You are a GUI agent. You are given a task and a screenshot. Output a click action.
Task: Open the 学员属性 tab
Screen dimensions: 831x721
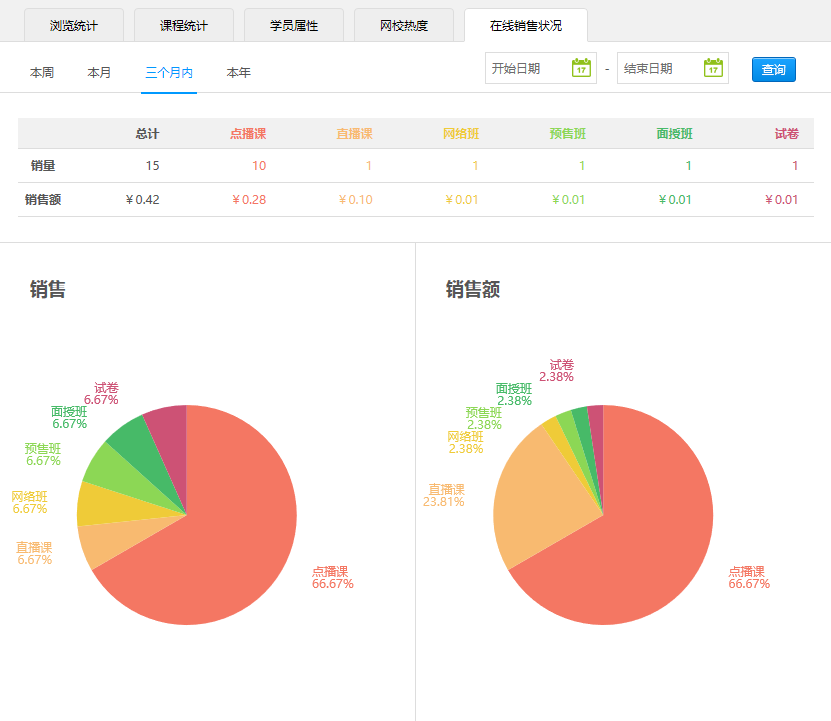[294, 25]
